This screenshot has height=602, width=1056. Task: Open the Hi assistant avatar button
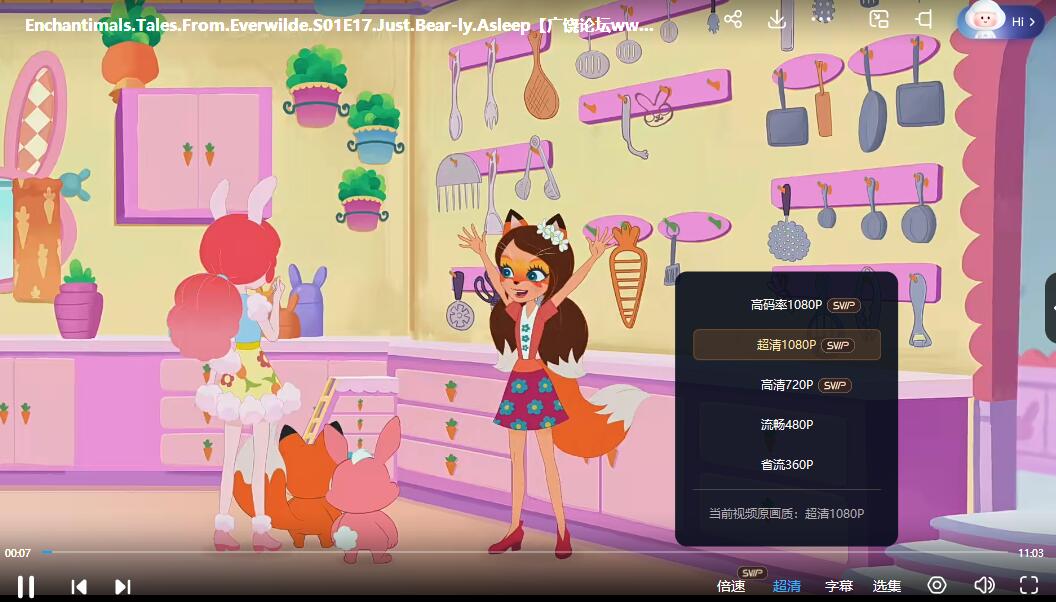tap(999, 20)
